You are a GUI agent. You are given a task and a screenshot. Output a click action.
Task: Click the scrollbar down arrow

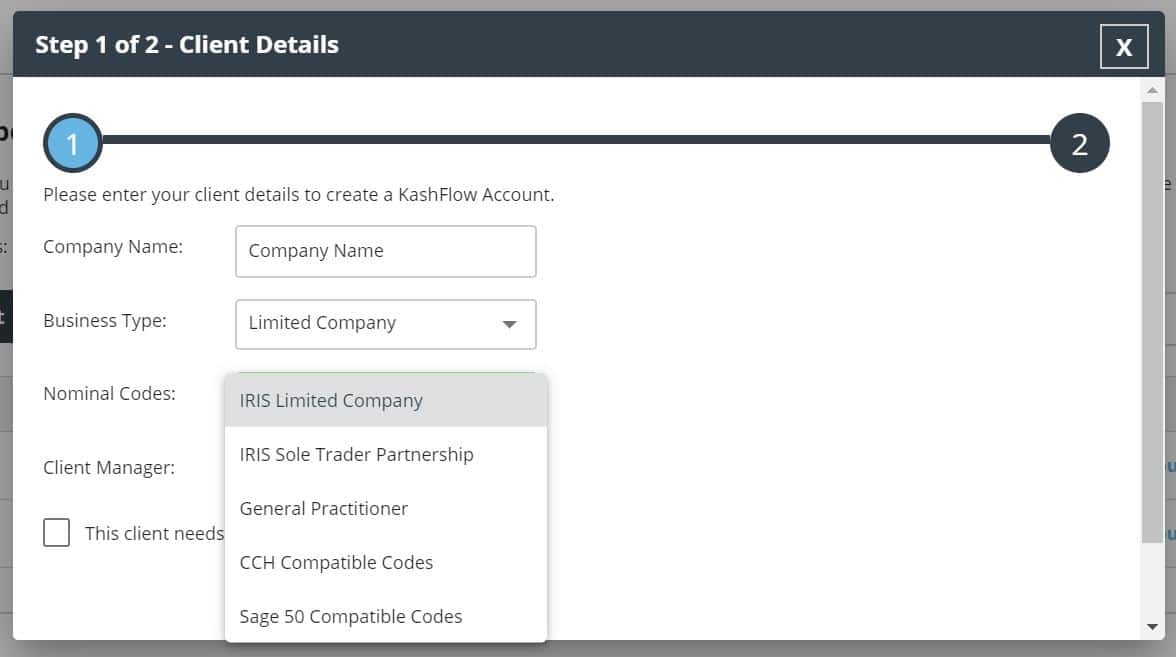(1152, 626)
